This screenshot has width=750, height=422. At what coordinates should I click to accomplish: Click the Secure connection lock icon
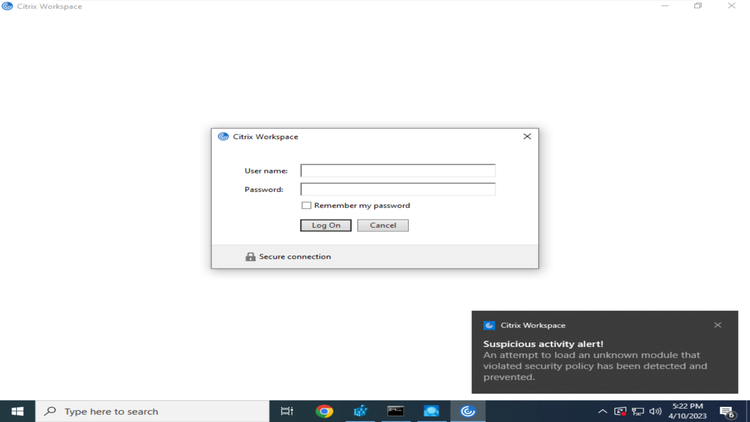[x=250, y=256]
